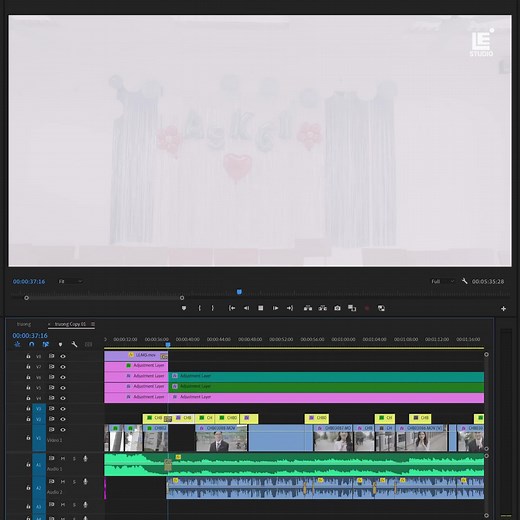520x520 pixels.
Task: Click the Extract button
Action: 322,308
